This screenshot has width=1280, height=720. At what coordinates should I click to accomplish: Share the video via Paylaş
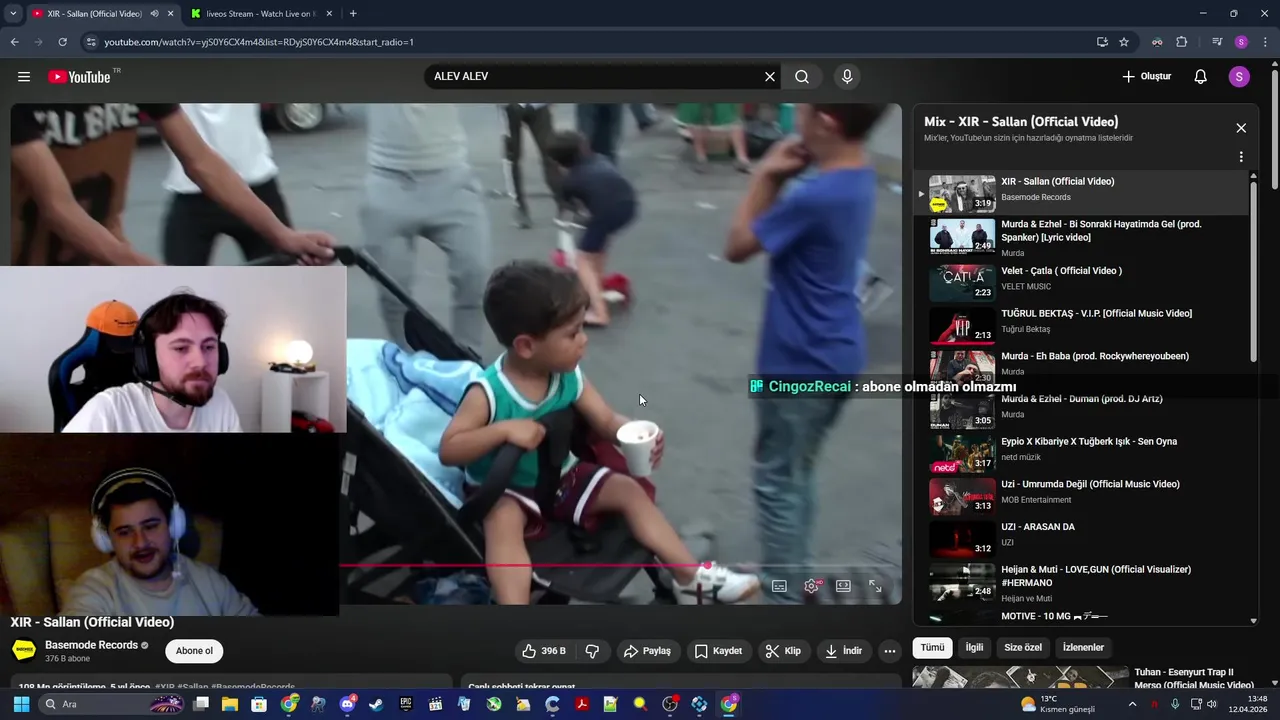647,651
